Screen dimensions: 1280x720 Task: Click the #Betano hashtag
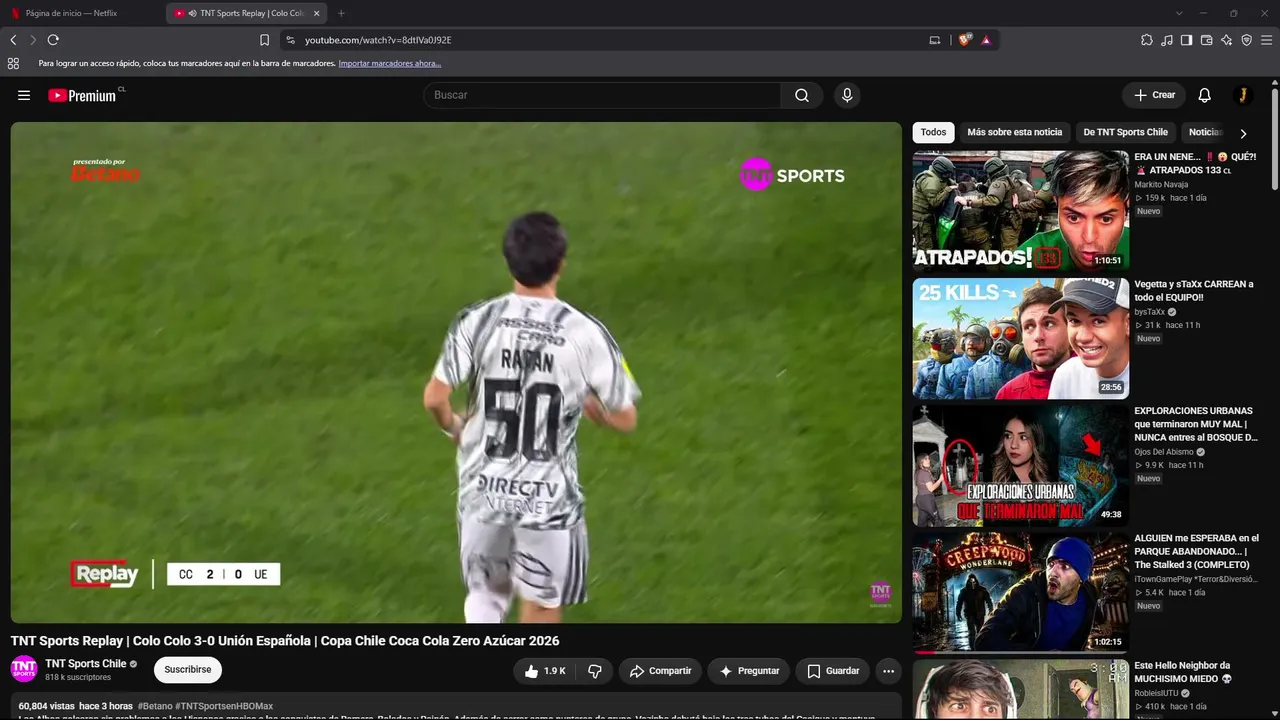155,706
